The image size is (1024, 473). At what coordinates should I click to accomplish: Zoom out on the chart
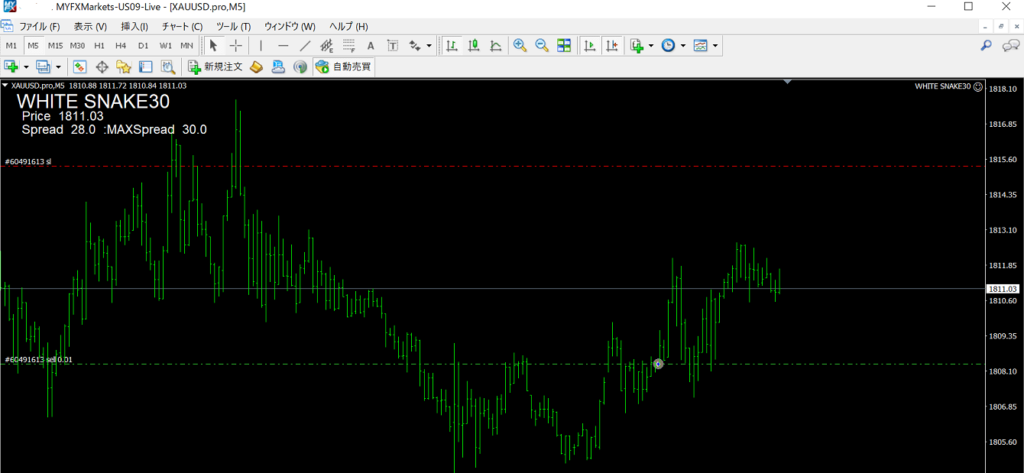coord(541,46)
